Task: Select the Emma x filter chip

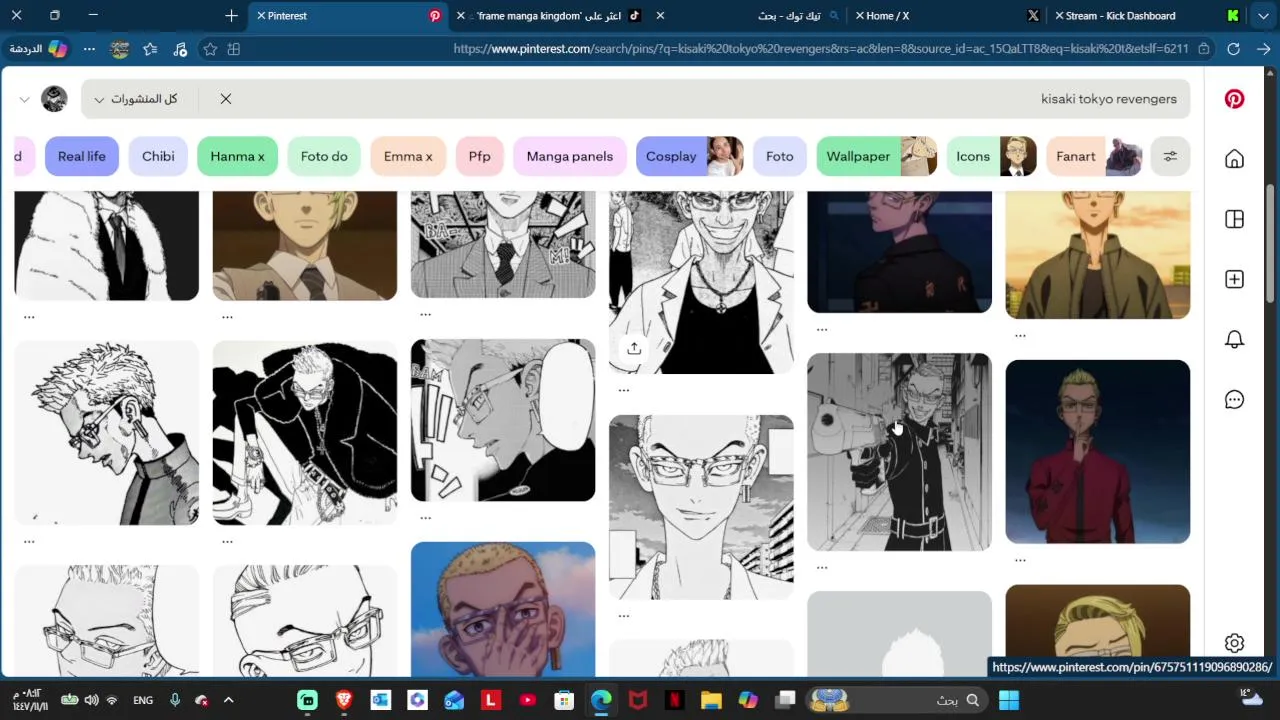Action: tap(408, 156)
